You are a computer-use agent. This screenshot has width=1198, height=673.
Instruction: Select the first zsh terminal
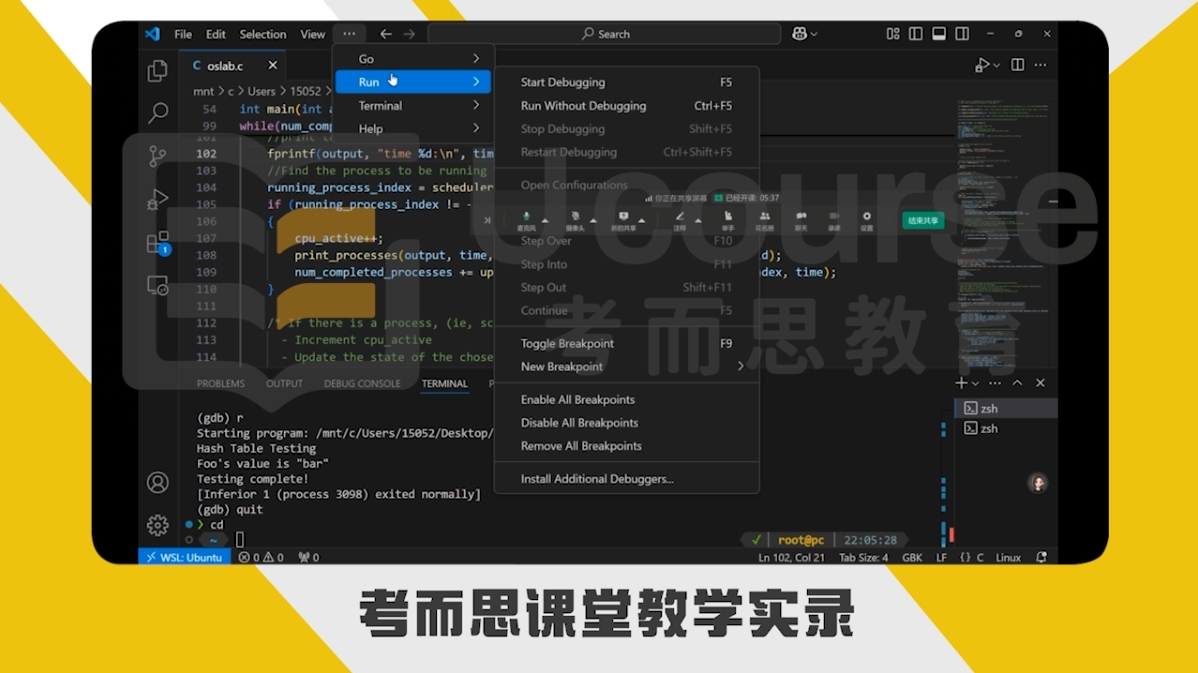click(1006, 409)
